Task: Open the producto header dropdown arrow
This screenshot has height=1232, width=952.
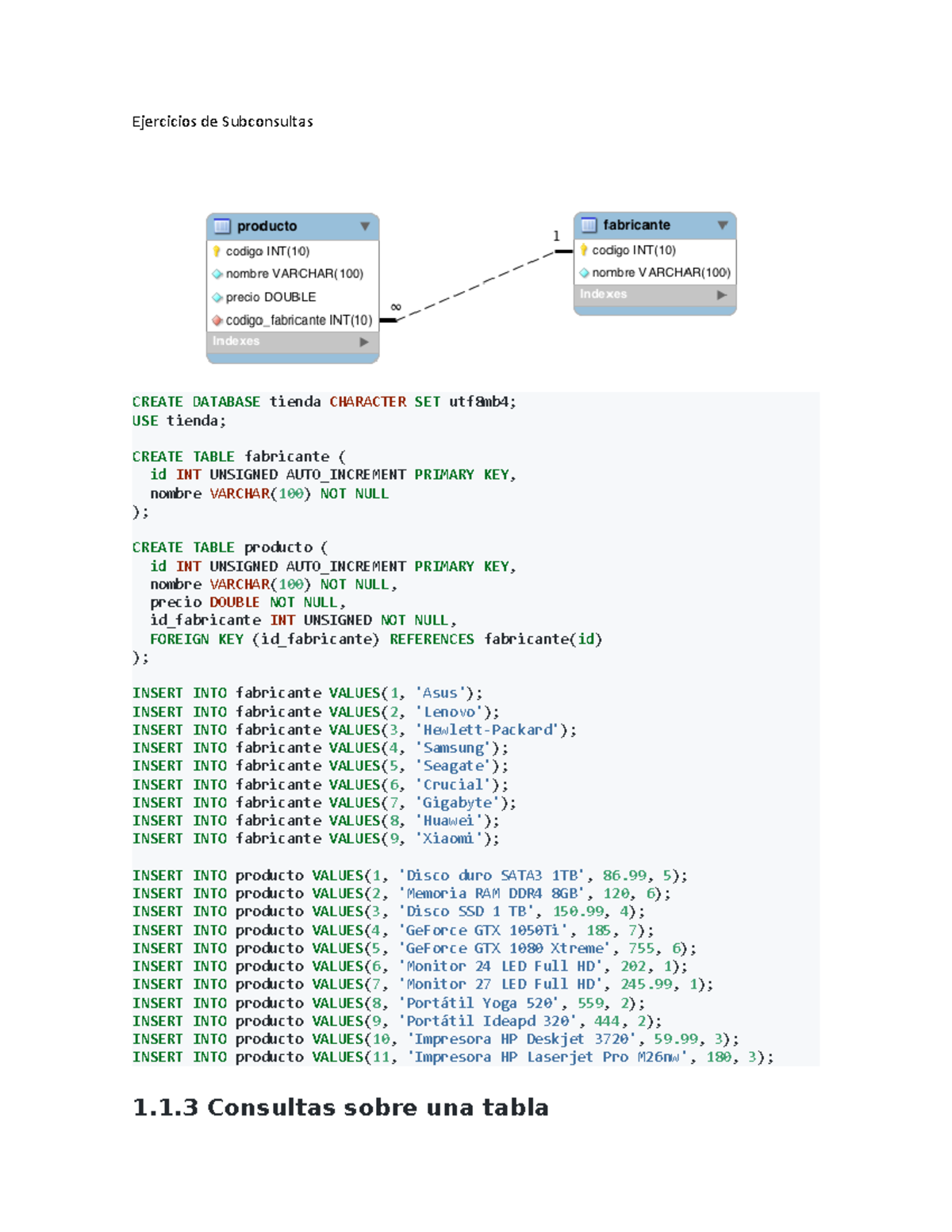Action: (365, 226)
